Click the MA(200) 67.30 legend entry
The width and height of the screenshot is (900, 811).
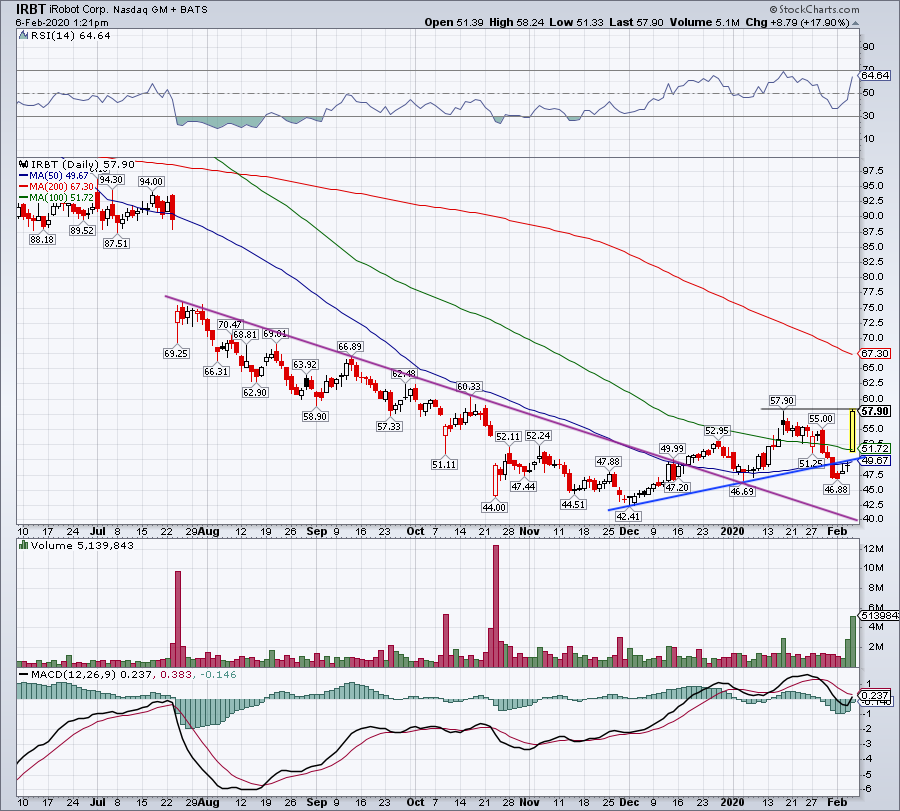pyautogui.click(x=56, y=187)
